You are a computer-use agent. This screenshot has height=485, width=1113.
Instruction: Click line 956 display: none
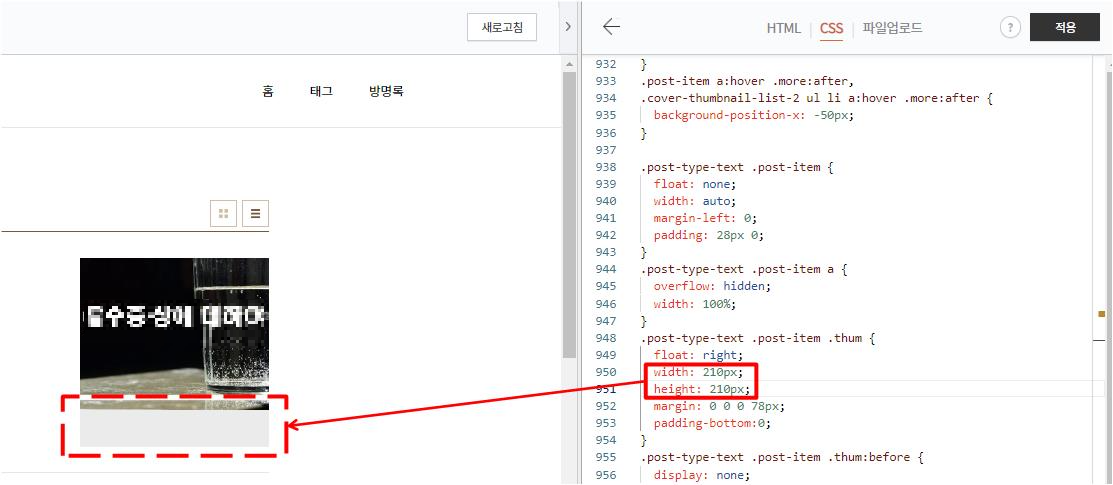tap(701, 474)
